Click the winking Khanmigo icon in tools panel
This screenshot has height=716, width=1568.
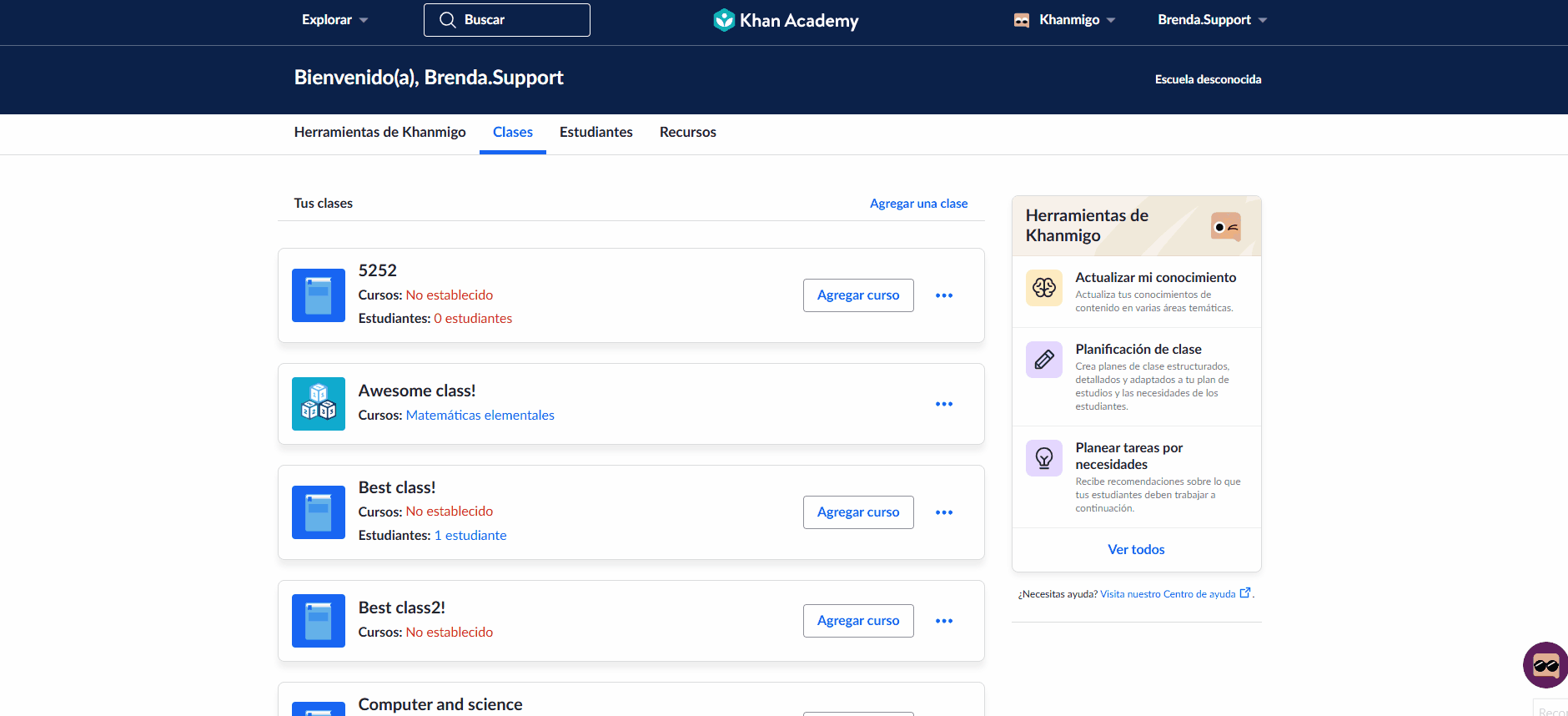pos(1226,226)
